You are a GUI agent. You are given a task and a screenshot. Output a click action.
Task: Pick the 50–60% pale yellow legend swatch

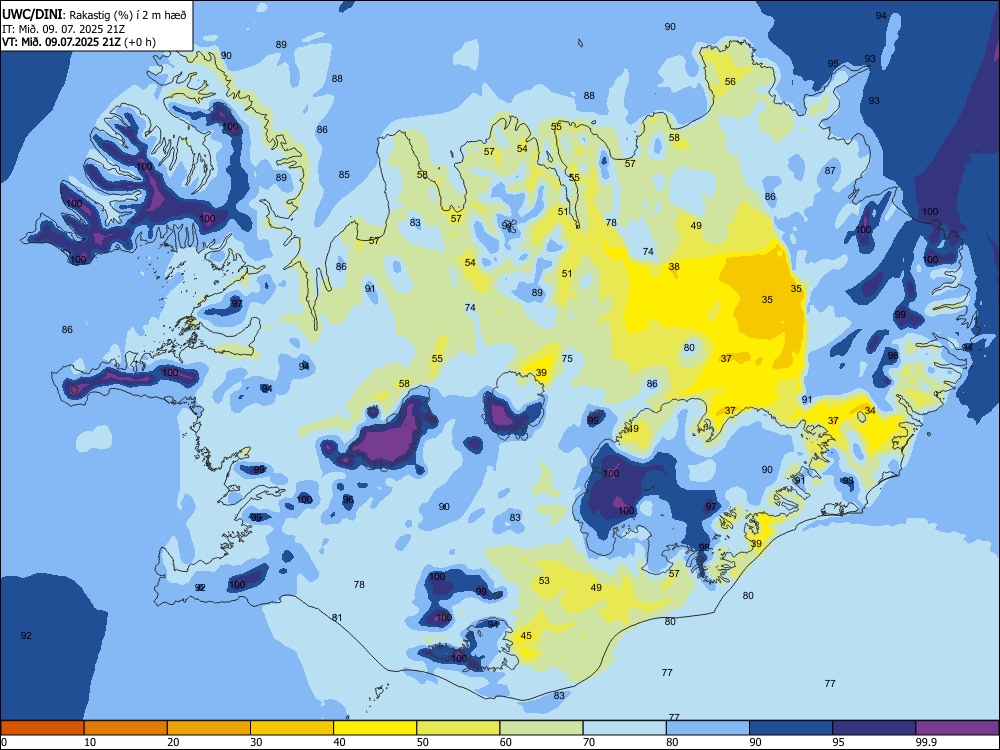458,728
